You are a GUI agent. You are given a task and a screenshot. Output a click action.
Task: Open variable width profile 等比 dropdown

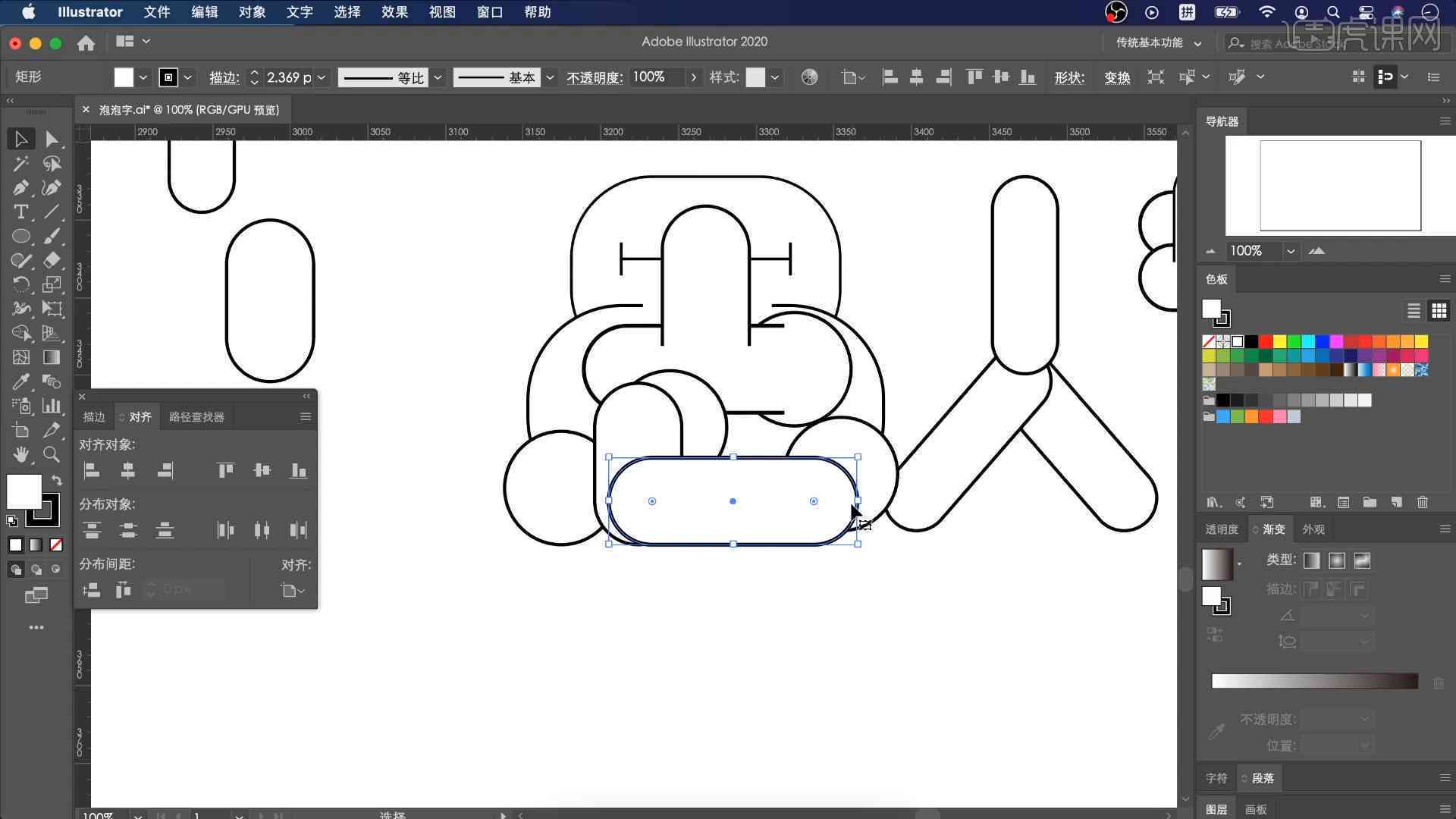click(438, 77)
